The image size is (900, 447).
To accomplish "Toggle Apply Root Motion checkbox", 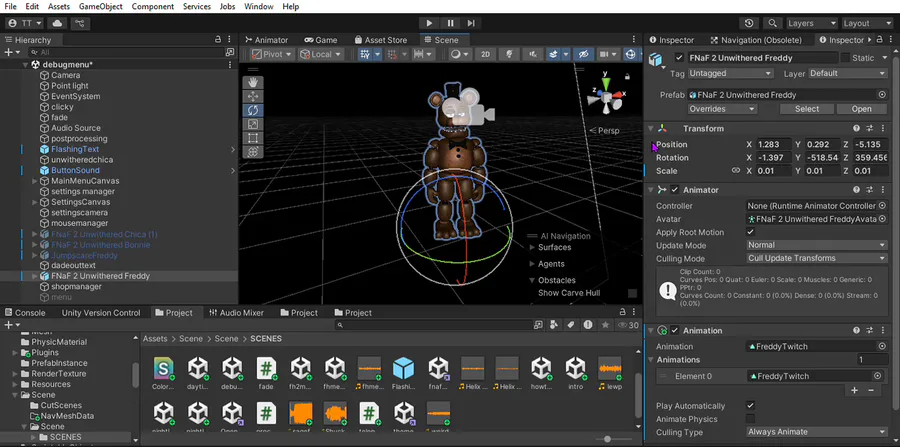I will click(750, 232).
